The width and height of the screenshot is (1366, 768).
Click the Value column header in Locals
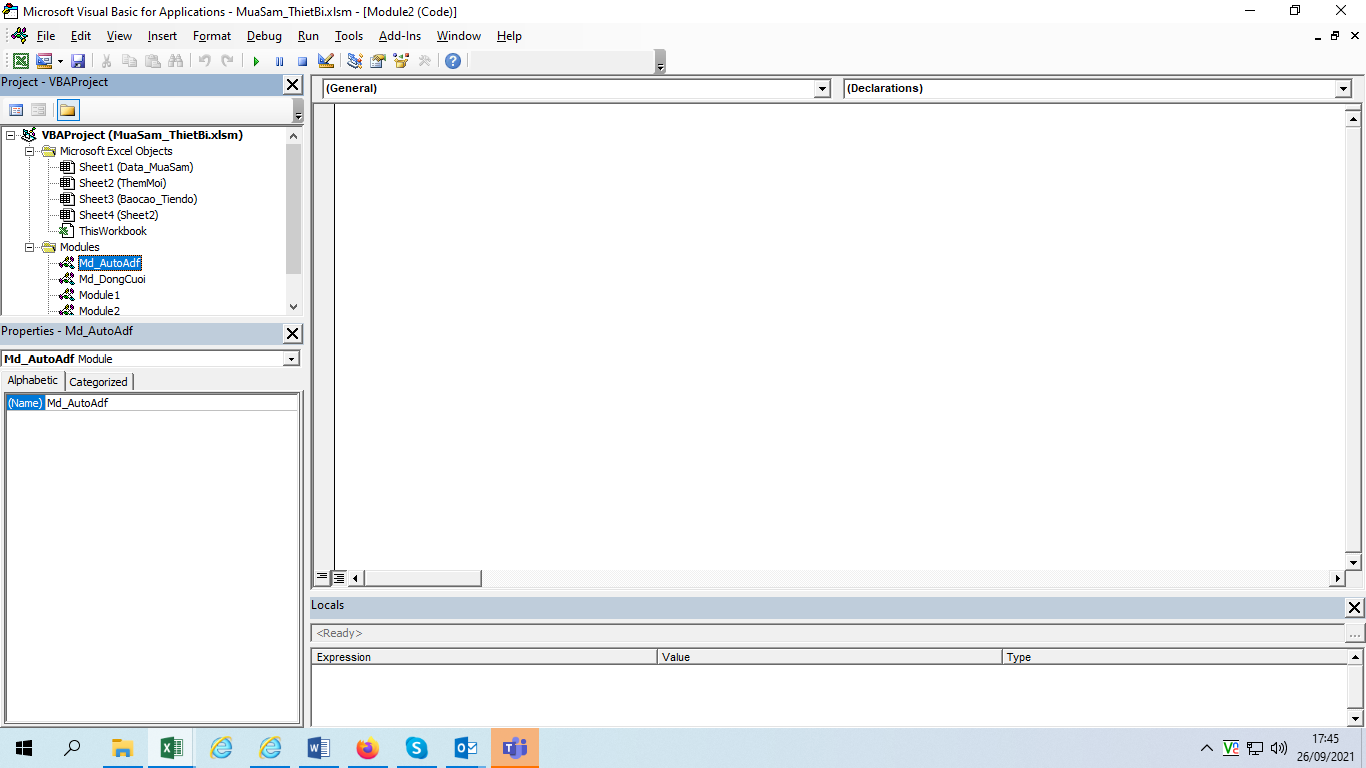(x=829, y=657)
